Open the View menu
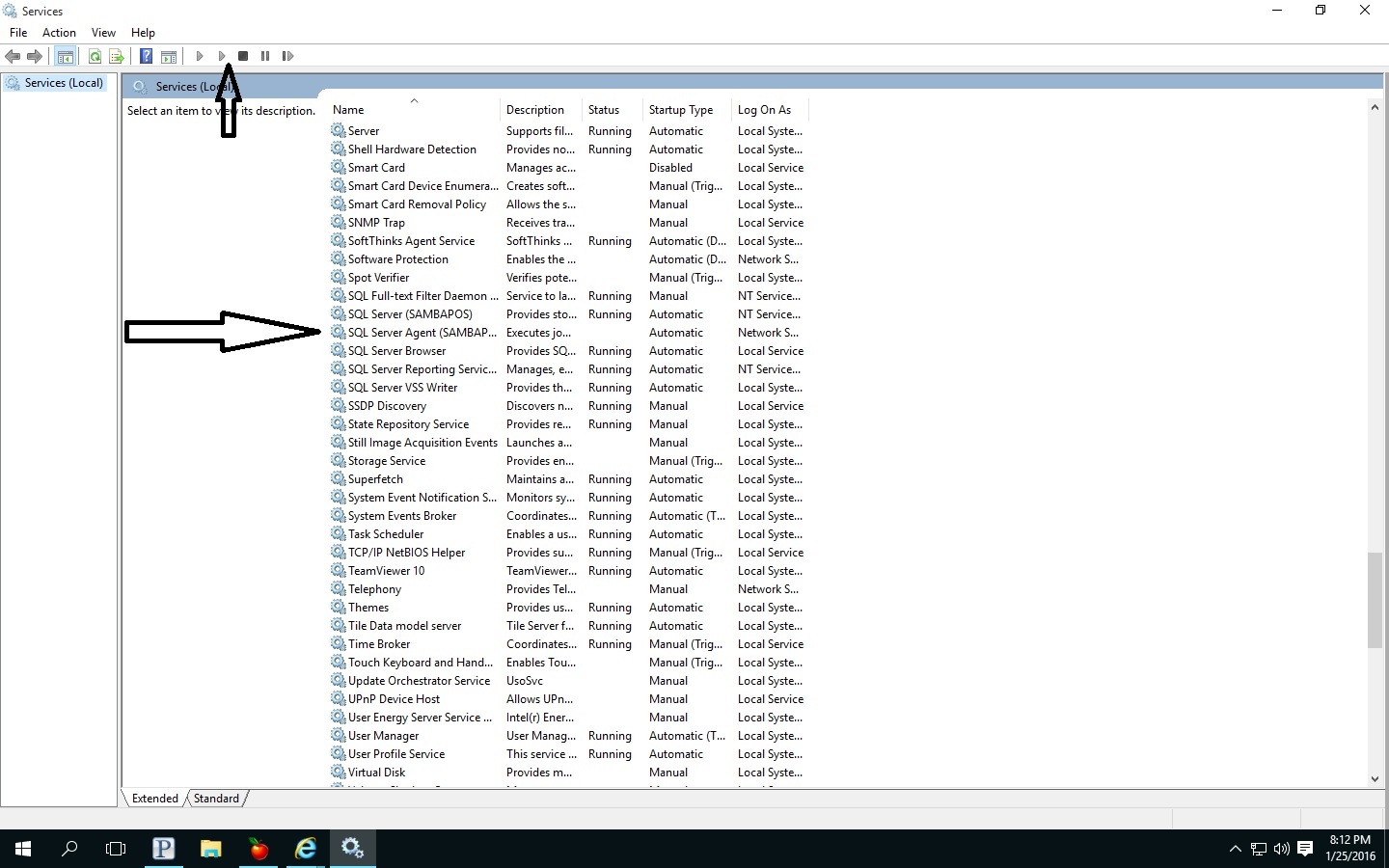Image resolution: width=1389 pixels, height=868 pixels. 103,33
